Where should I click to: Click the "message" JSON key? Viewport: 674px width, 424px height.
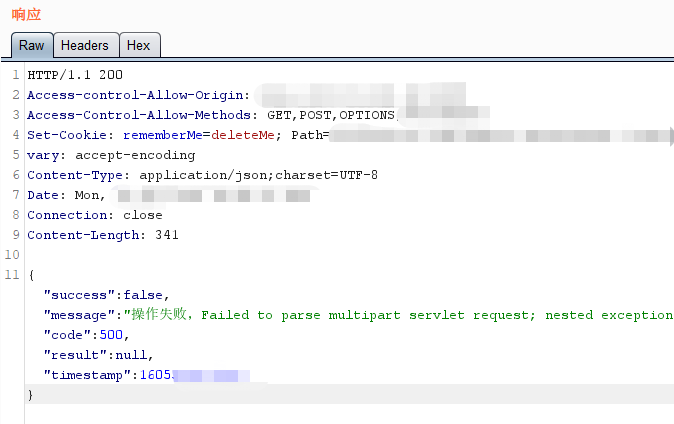tap(79, 315)
